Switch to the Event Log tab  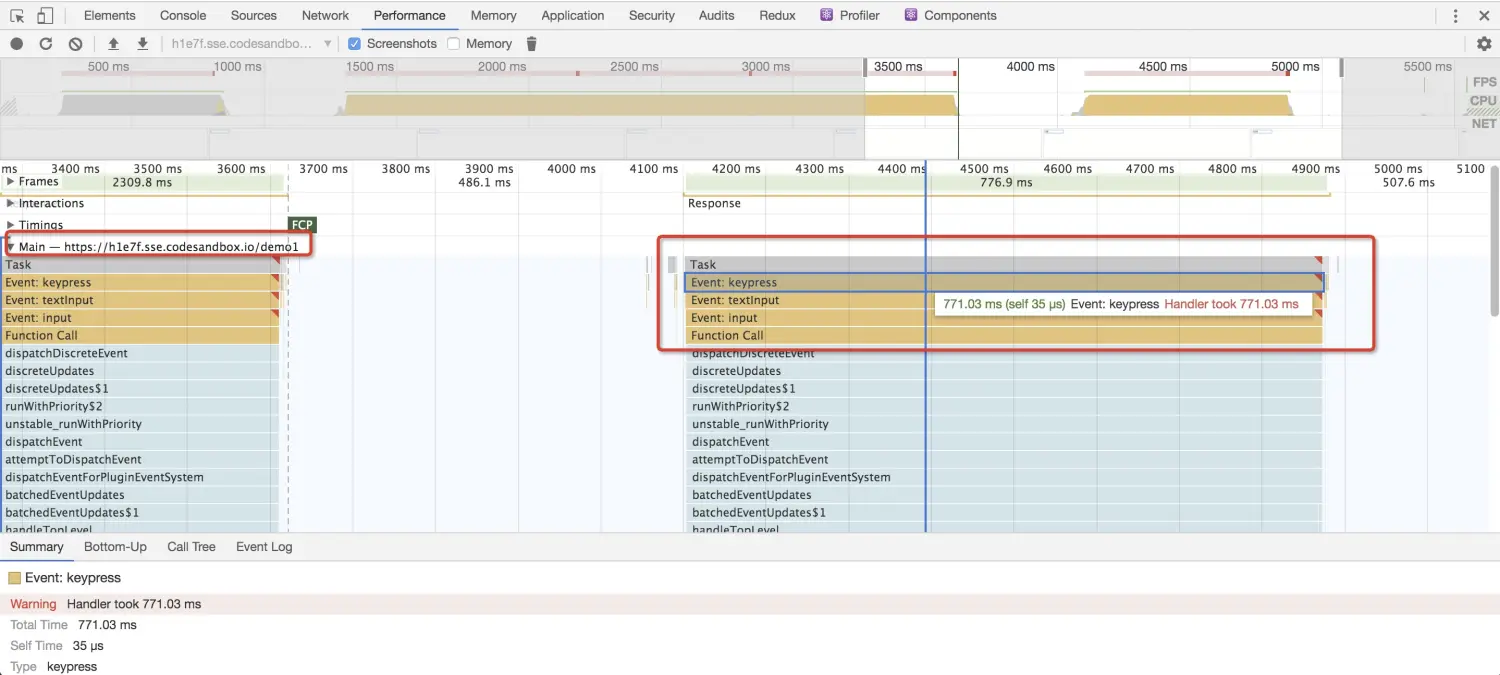click(x=264, y=547)
